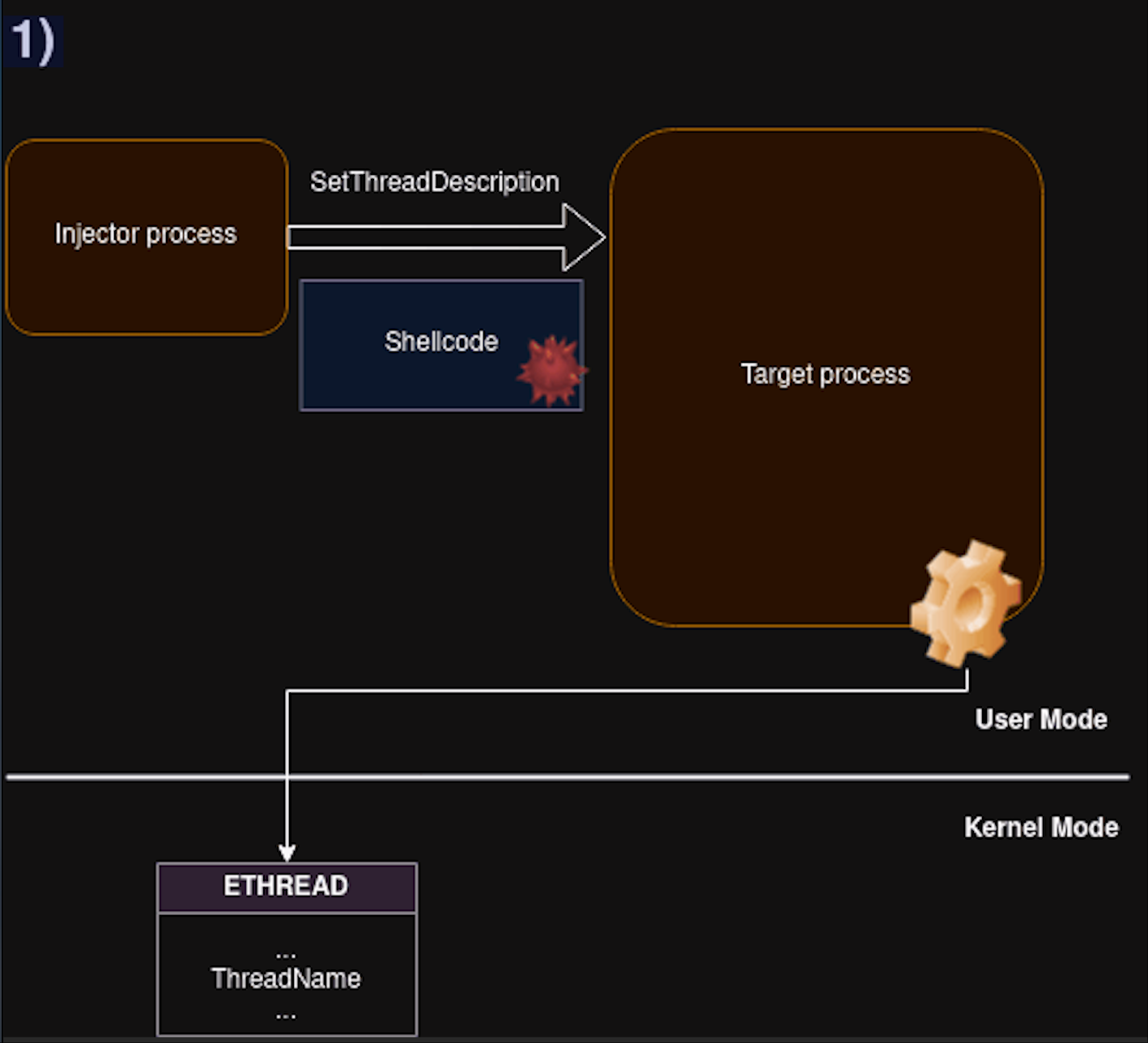Image resolution: width=1148 pixels, height=1043 pixels.
Task: Click the small arrowhead above ETHREAD
Action: pos(287,853)
